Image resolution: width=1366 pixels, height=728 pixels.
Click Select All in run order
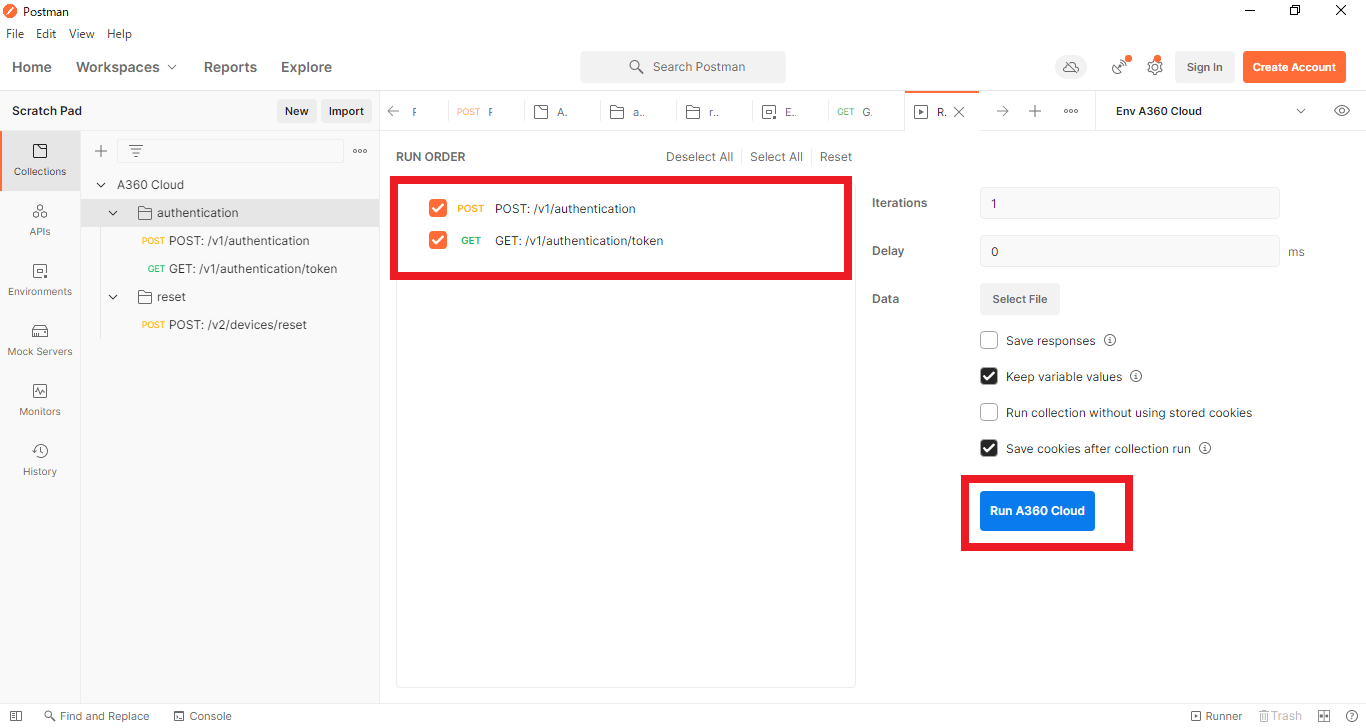[x=776, y=157]
